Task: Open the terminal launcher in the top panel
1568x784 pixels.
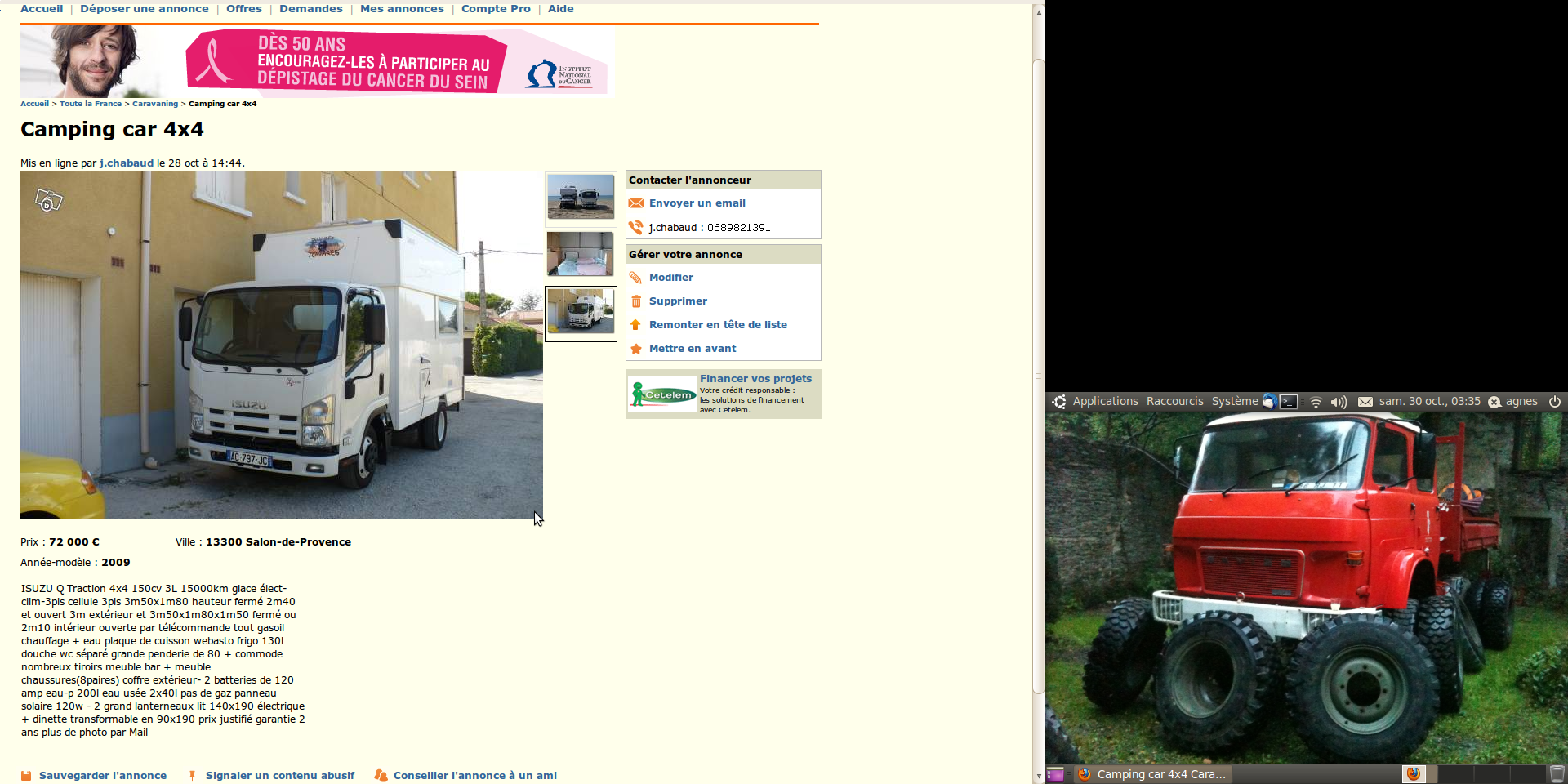Action: point(1289,402)
